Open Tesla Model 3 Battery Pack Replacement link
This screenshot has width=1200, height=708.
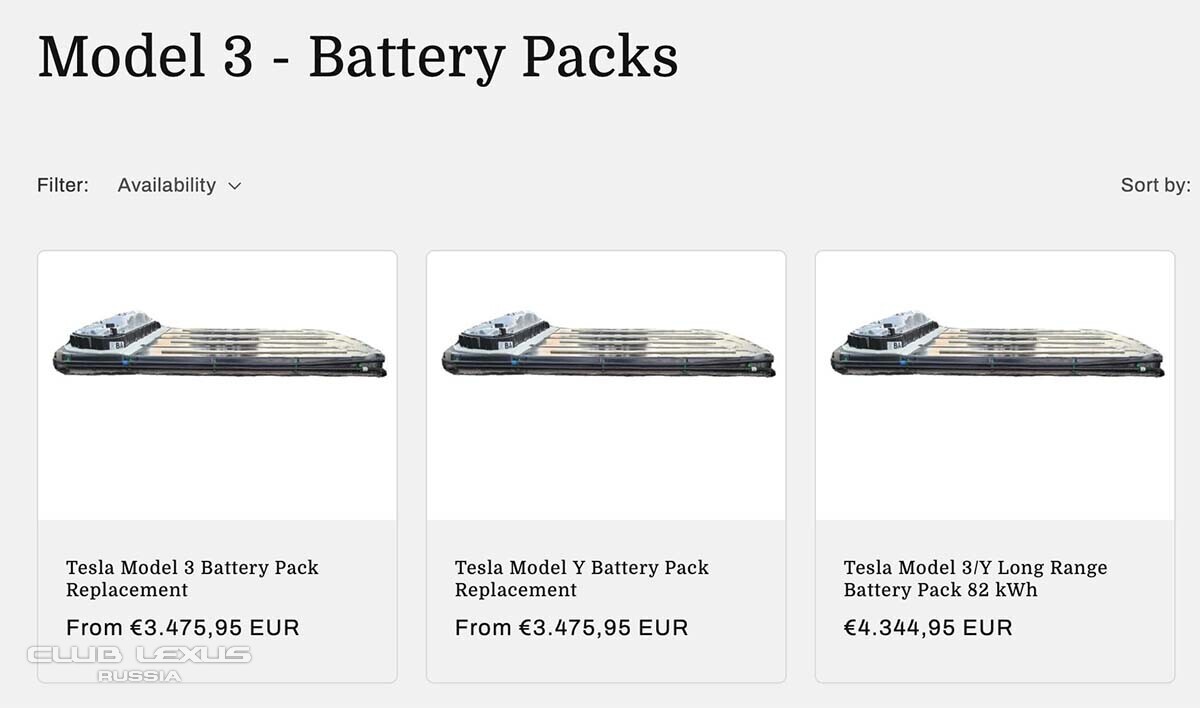tap(192, 578)
